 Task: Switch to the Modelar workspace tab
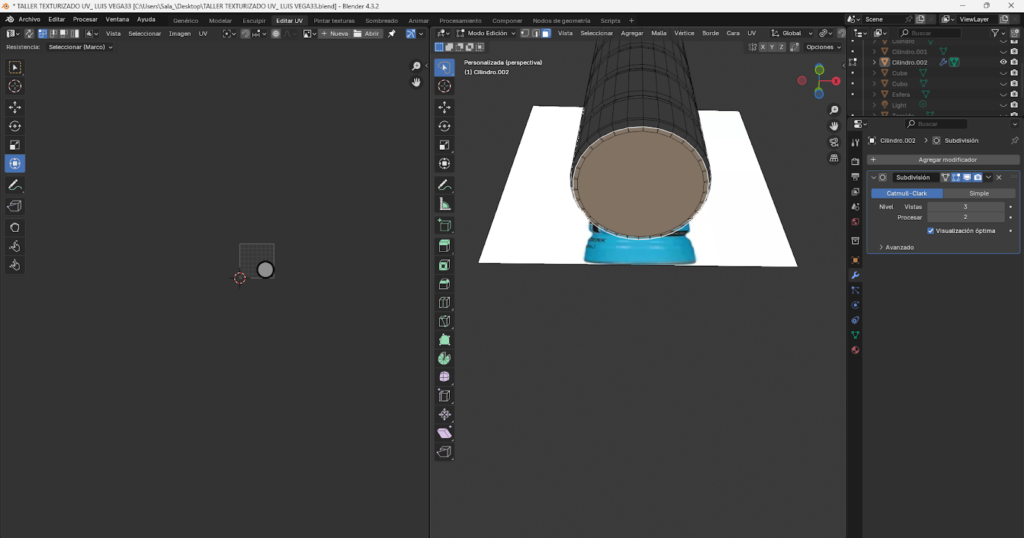220,21
